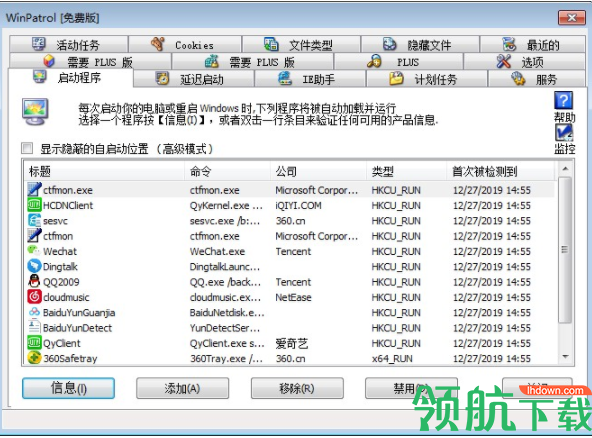Viewport: 592px width, 438px height.
Task: Select the 360Safetray row text
Action: (x=70, y=359)
